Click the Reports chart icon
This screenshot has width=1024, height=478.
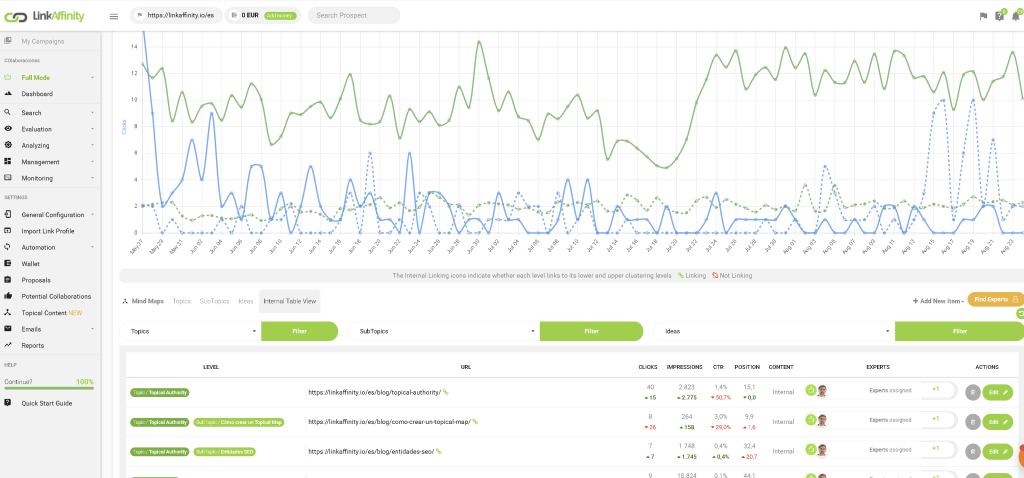pos(8,345)
